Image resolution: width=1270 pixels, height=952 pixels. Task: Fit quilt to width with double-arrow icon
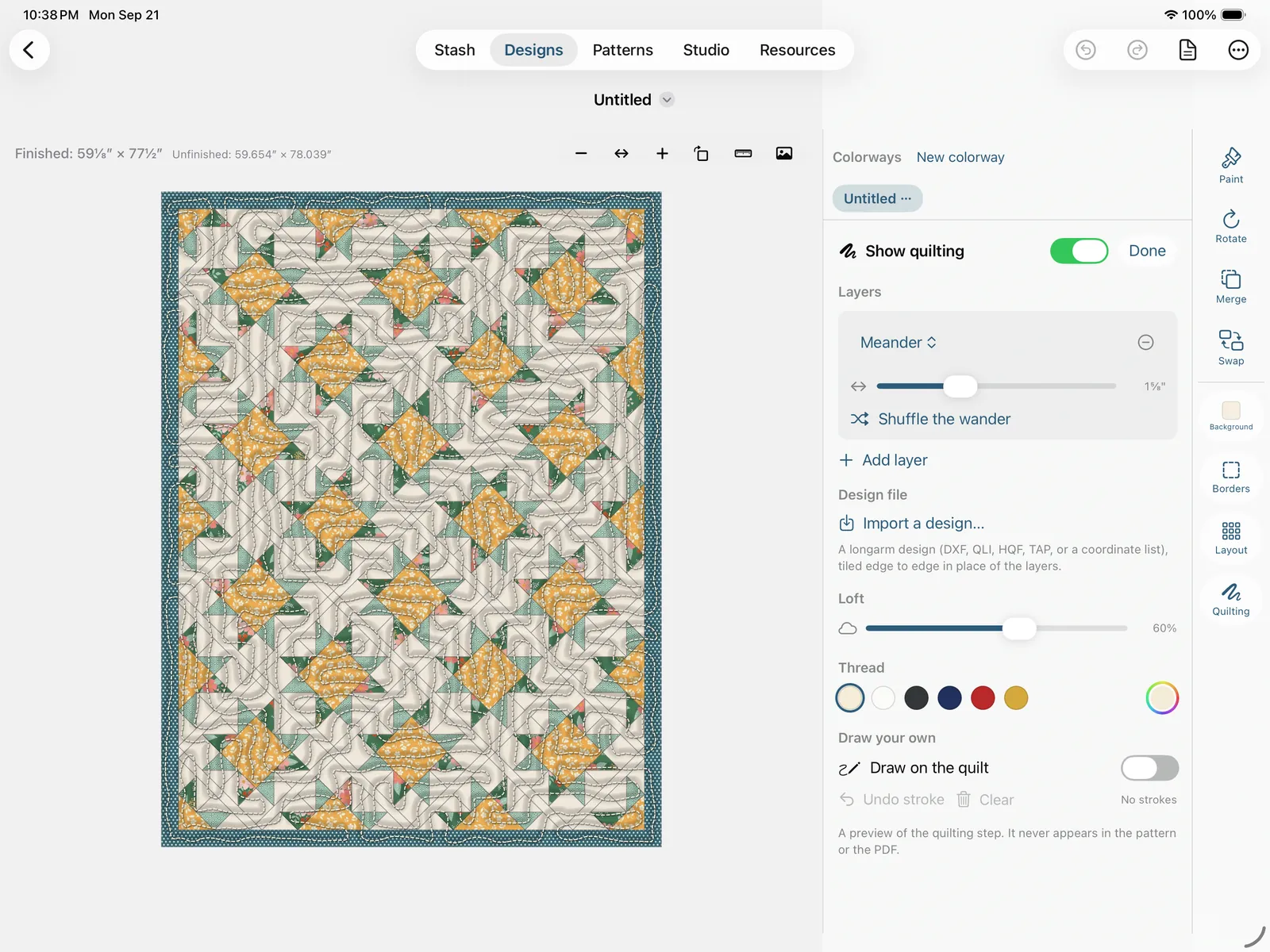click(622, 153)
